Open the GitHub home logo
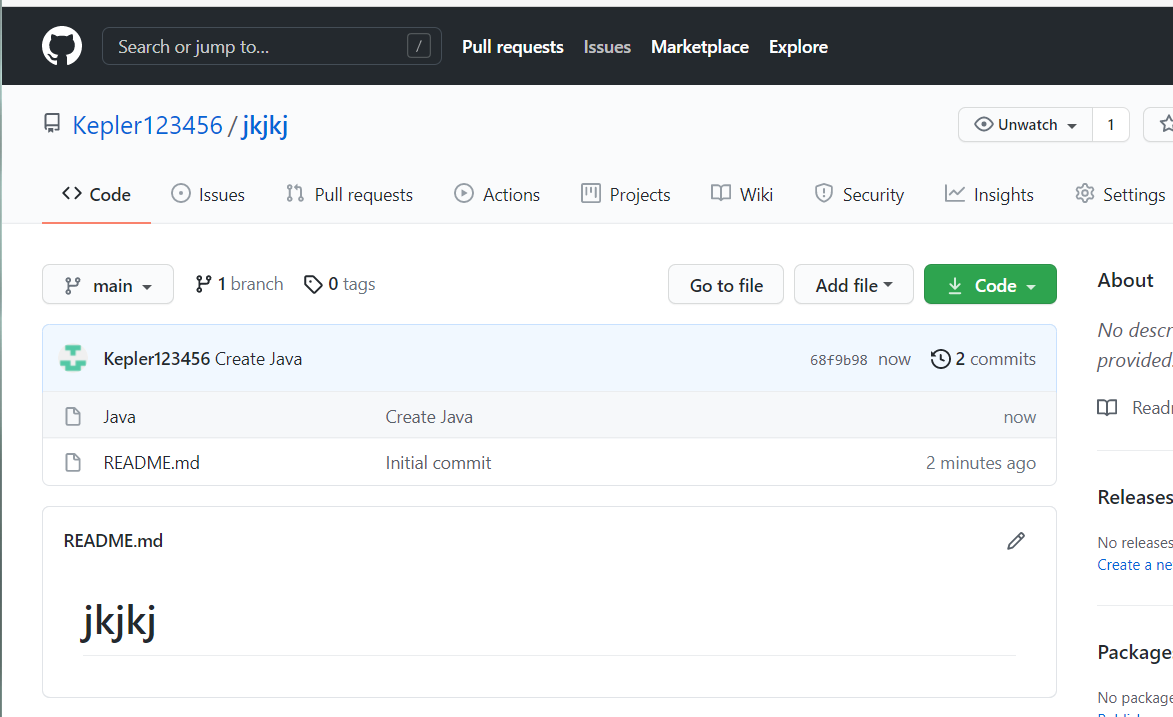 point(62,46)
